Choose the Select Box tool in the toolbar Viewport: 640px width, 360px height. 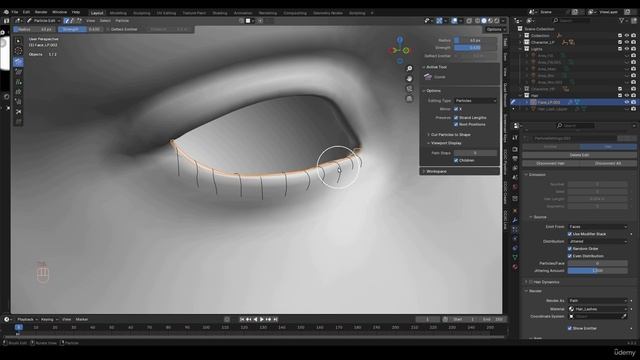click(18, 41)
